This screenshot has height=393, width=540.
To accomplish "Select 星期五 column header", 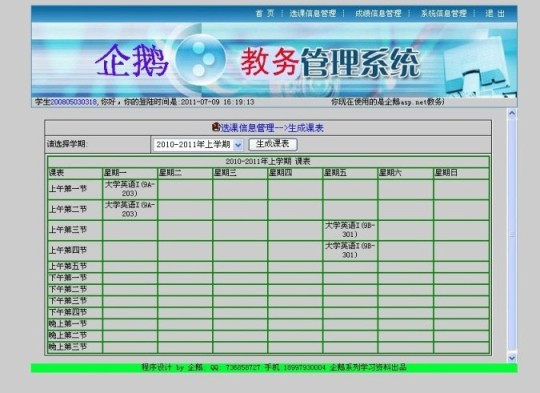I will click(x=350, y=173).
